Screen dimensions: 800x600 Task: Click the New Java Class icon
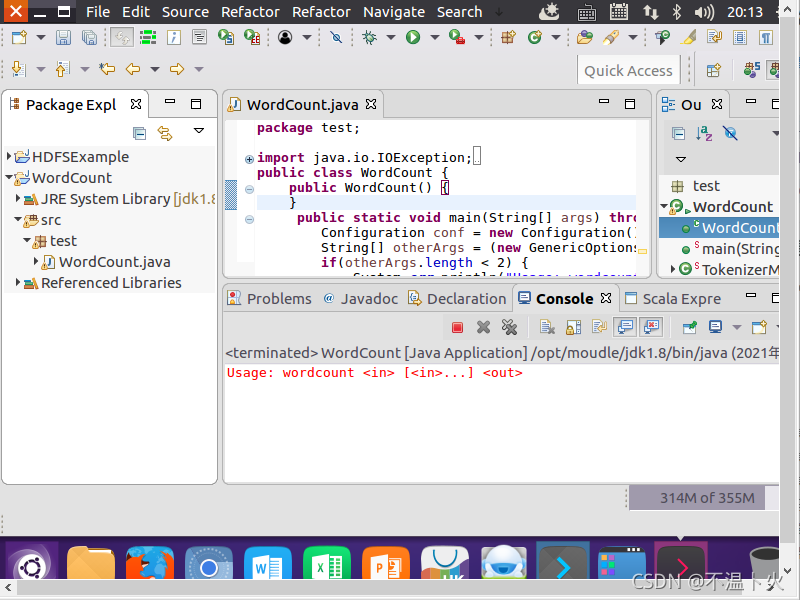tap(534, 37)
